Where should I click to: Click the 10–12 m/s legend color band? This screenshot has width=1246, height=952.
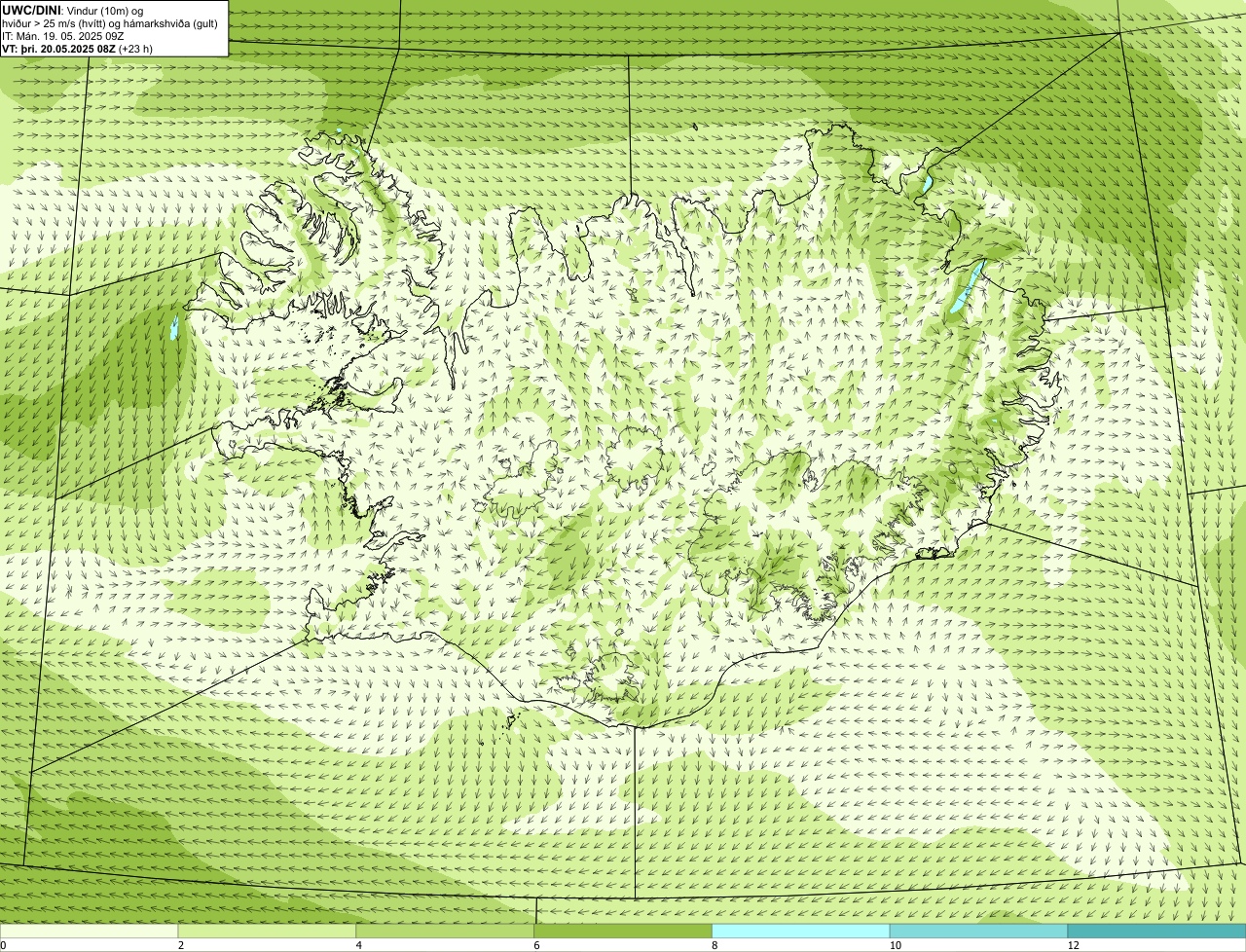(979, 932)
